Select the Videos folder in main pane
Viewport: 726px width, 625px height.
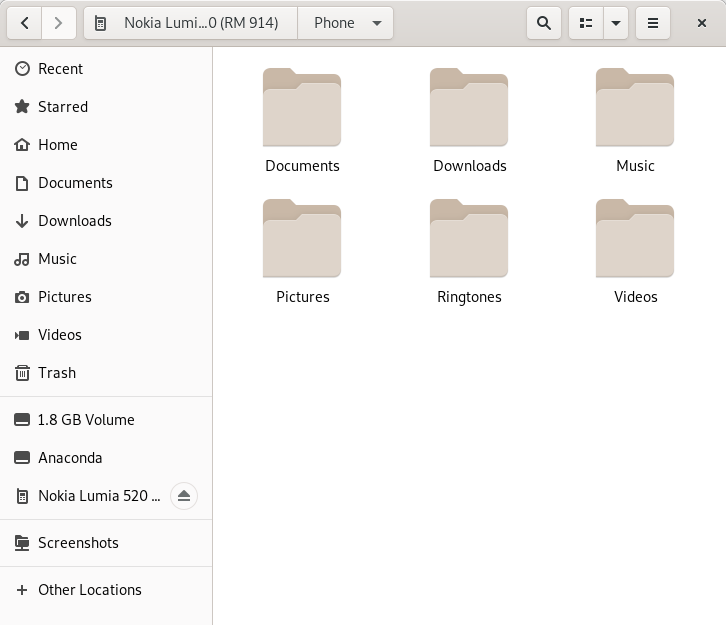pos(635,239)
